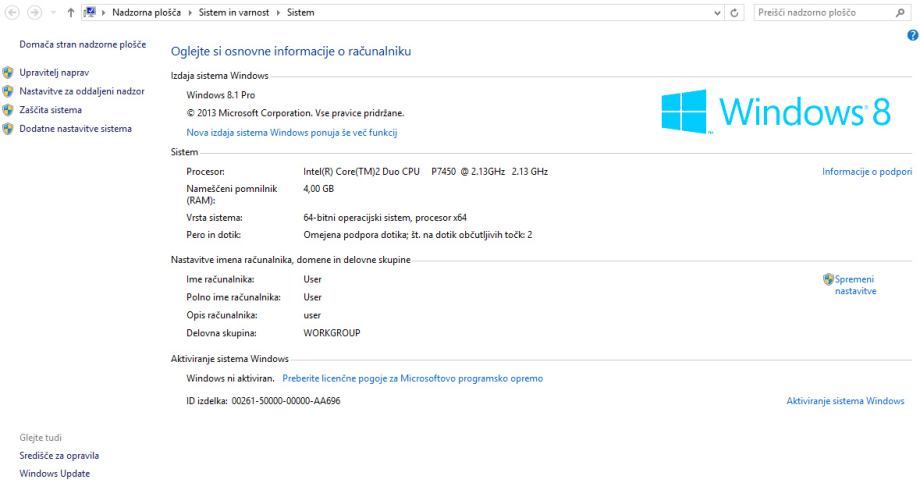Click the Ime računalnika value User
The image size is (920, 490).
[x=312, y=279]
